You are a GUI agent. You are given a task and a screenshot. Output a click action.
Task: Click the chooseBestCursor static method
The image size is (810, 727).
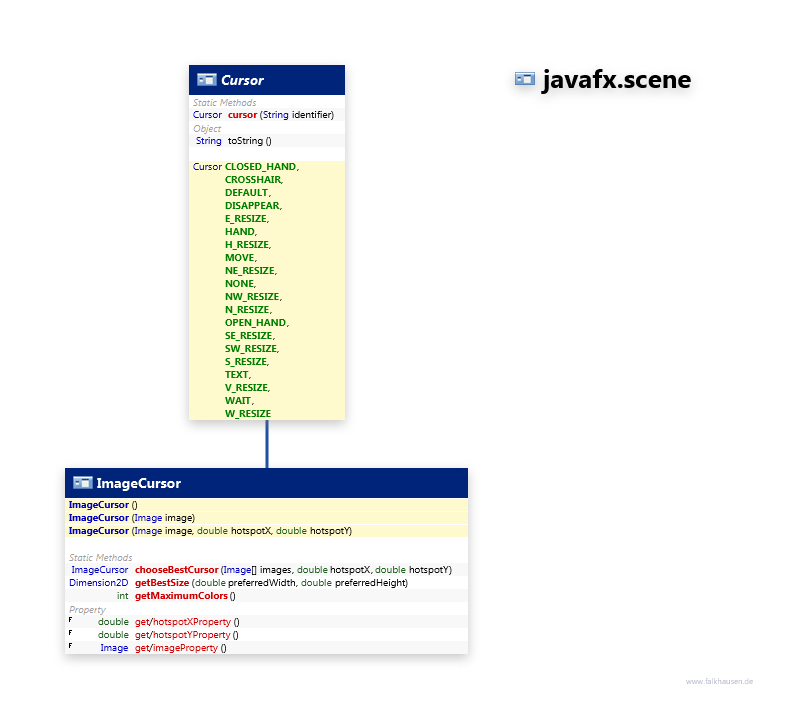[176, 570]
